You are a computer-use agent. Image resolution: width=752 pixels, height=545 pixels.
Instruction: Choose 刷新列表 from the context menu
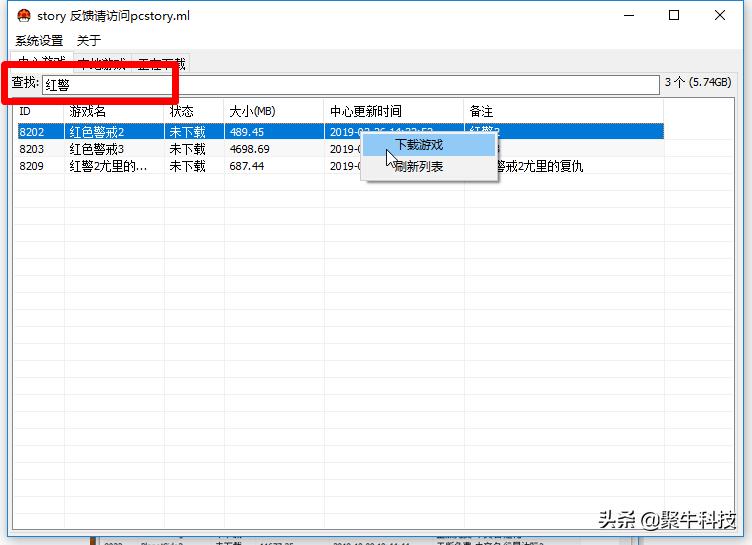[x=429, y=166]
